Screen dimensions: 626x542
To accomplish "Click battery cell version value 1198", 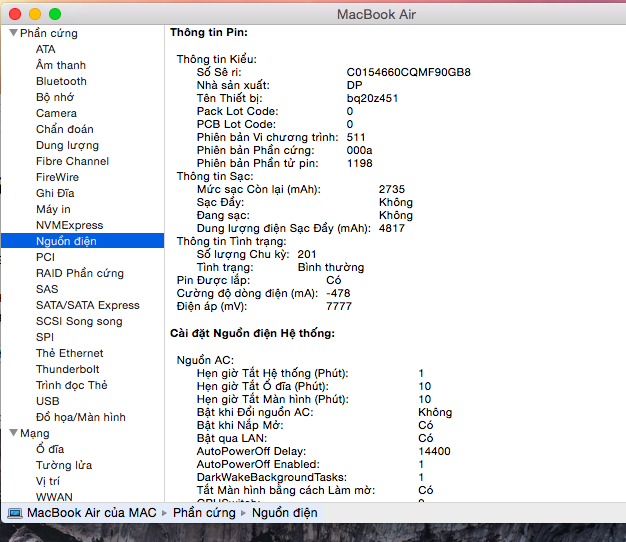I will tap(359, 163).
